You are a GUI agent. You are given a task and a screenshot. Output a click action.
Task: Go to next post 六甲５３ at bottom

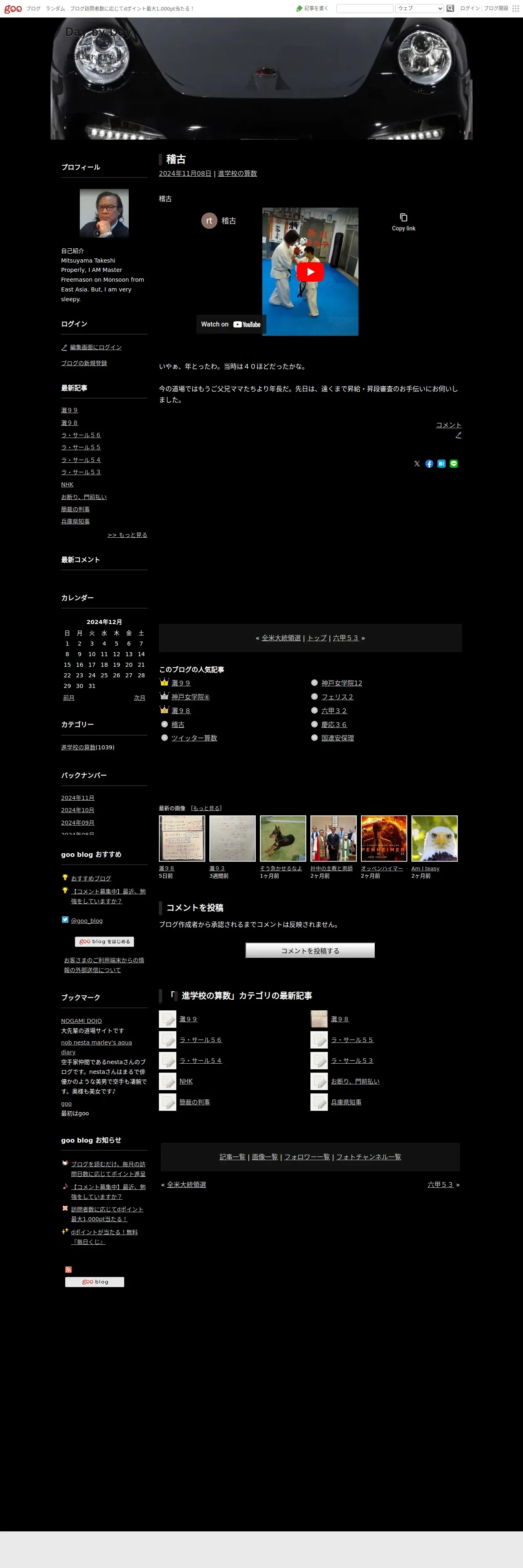click(440, 1185)
